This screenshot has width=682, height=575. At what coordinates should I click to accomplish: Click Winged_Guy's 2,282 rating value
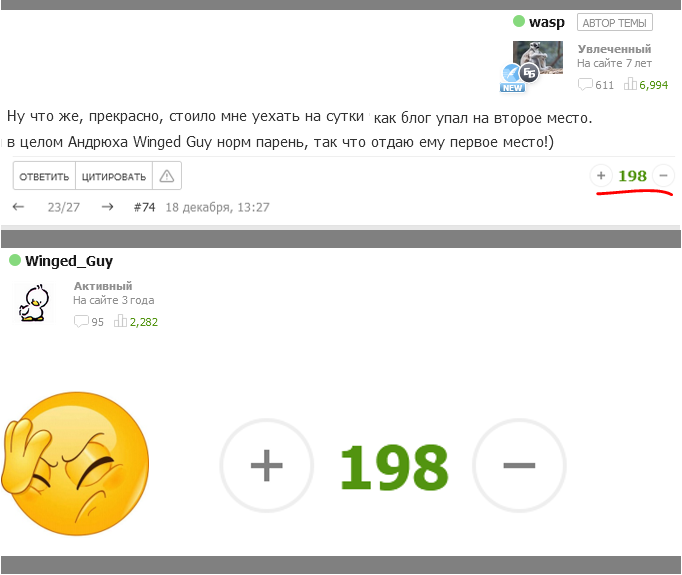[x=144, y=322]
